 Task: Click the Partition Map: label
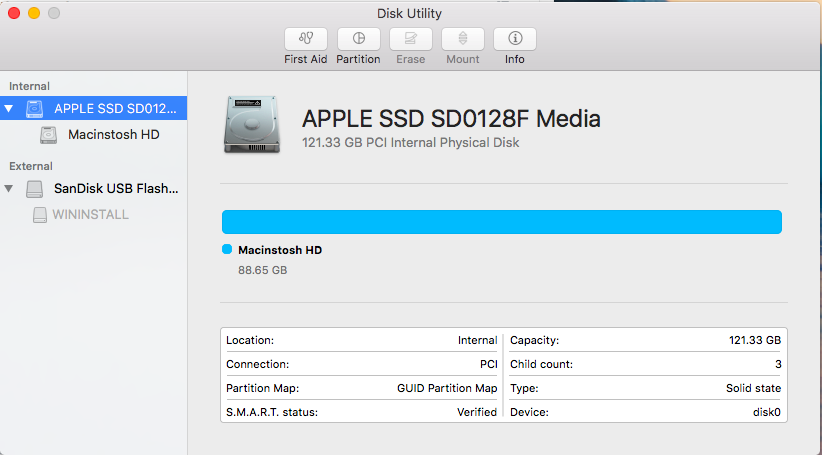[263, 388]
